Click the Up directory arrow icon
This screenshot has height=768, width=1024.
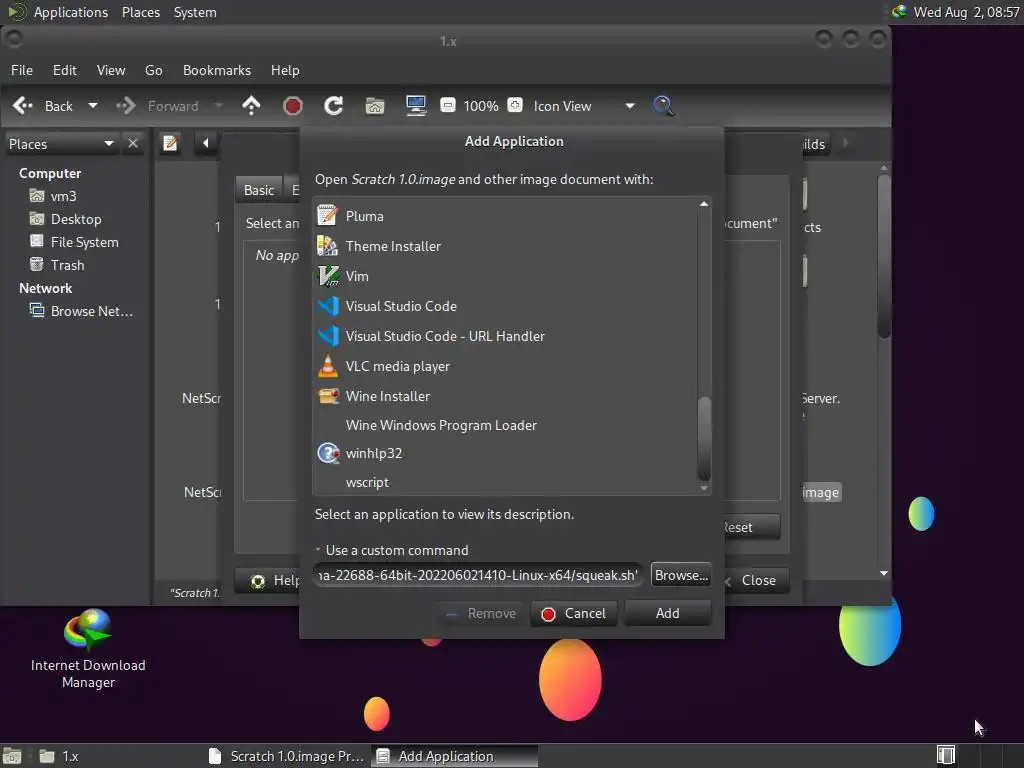[251, 106]
